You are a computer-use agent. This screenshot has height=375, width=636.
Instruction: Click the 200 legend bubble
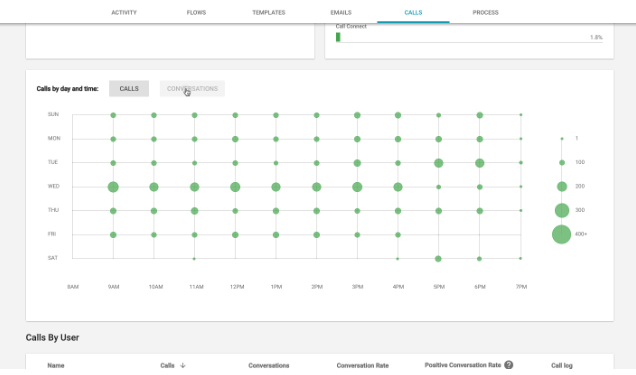point(562,186)
